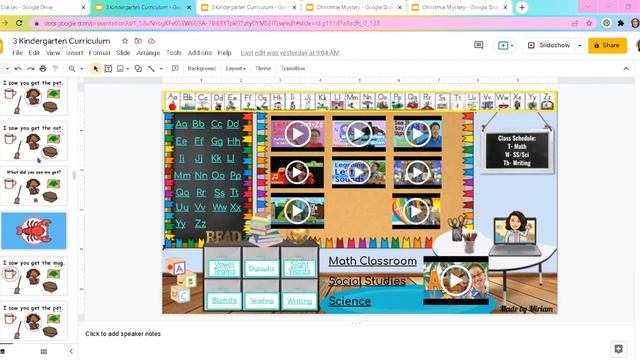
Task: Open the Slideshow options dropdown arrow
Action: coord(580,45)
